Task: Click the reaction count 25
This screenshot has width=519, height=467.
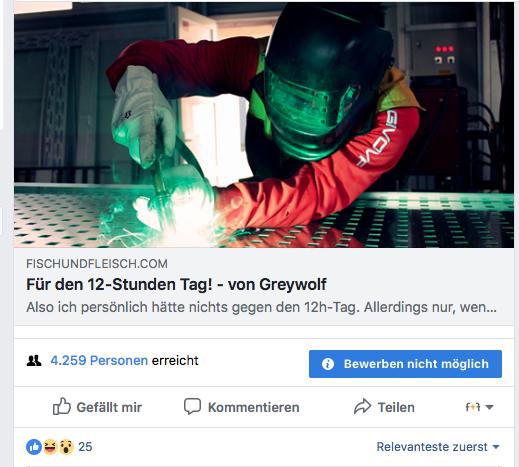Action: [85, 447]
